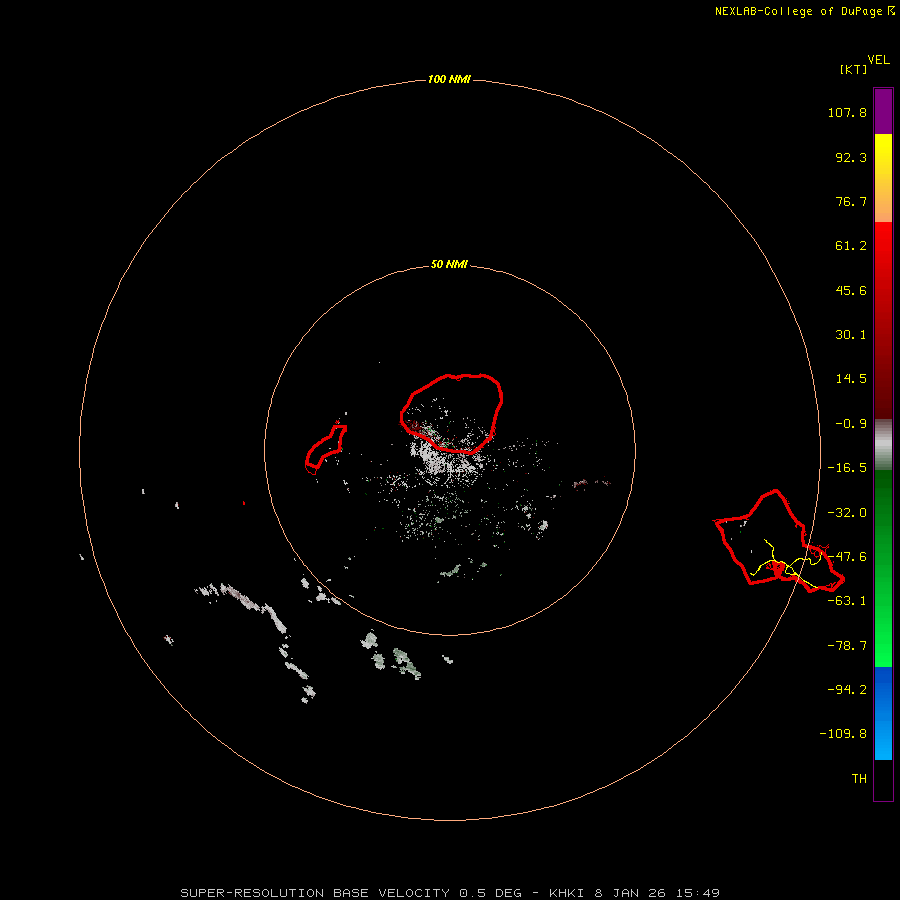Pick the purple swatch atop the velocity scale
Screen dimensions: 900x900
(883, 112)
